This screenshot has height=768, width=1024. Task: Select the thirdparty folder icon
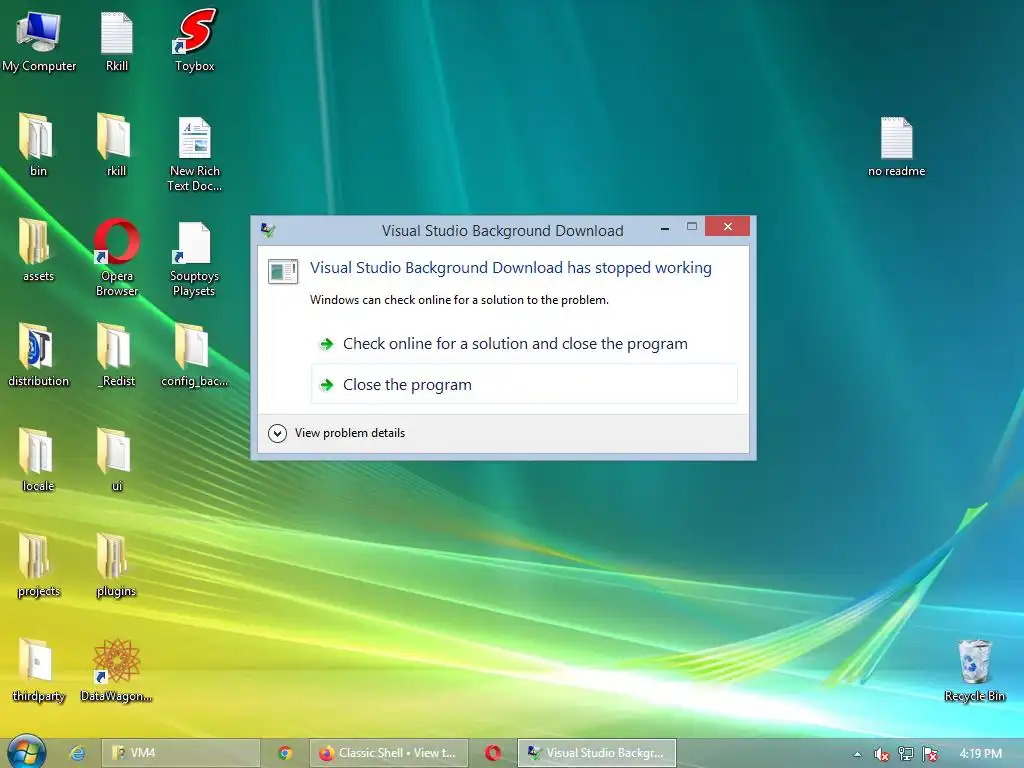(x=38, y=670)
